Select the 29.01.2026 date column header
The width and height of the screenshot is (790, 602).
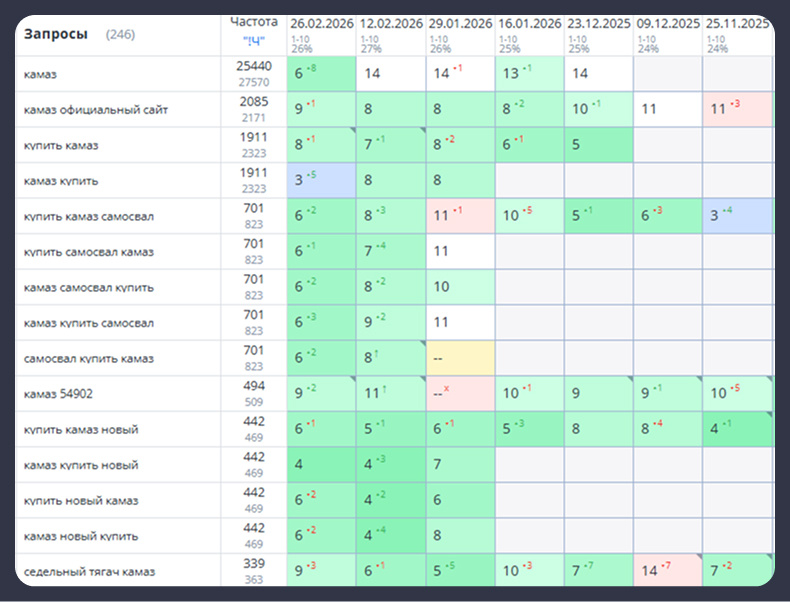click(460, 24)
